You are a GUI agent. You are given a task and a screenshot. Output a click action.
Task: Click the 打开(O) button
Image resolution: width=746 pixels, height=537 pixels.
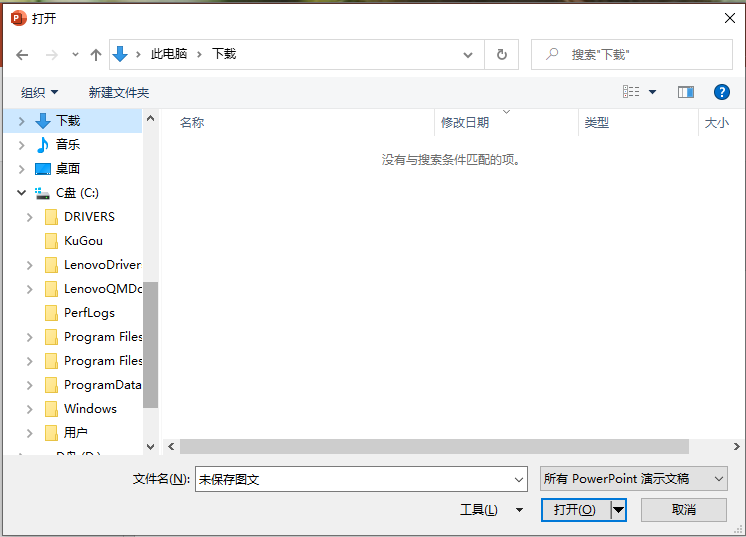coord(575,510)
